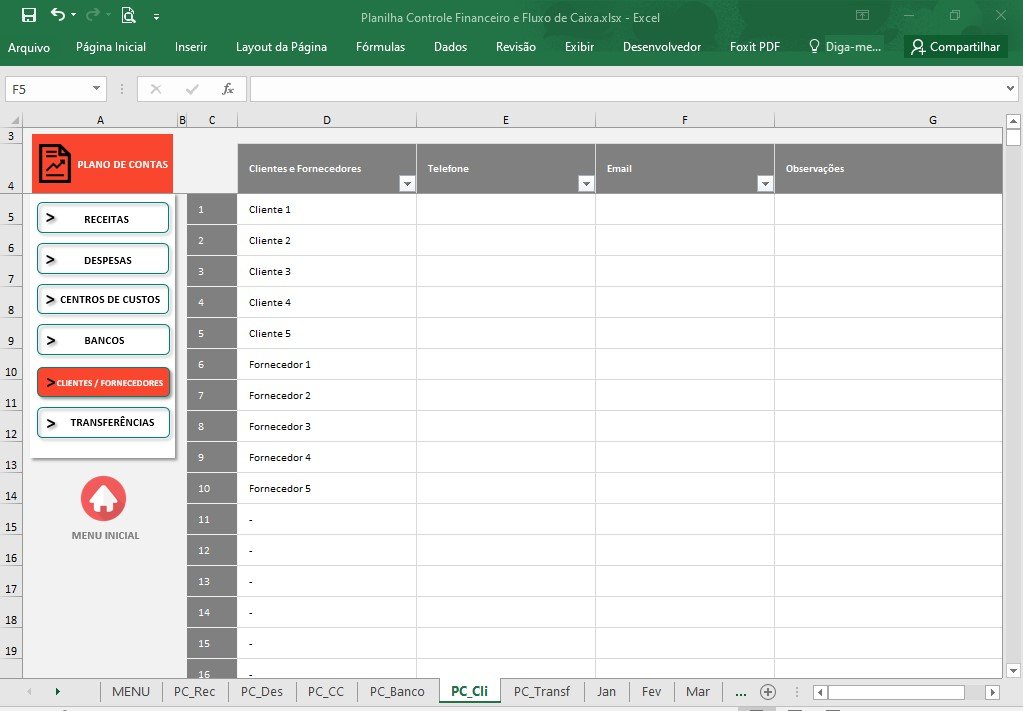Click the horizontal scrollbar right arrow
Viewport: 1023px width, 711px height.
992,692
